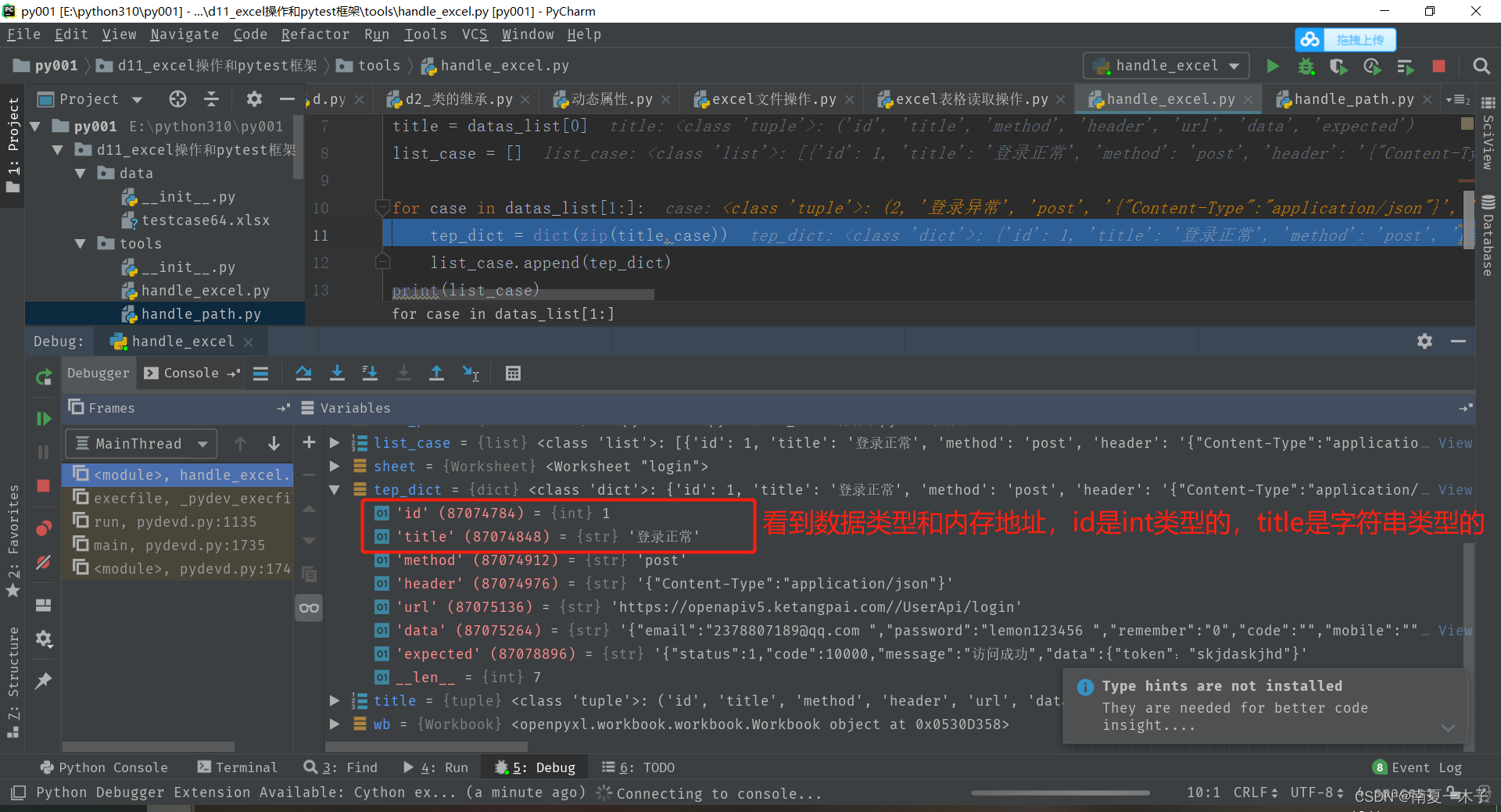Click Step Into debugger button
1501x812 pixels.
coord(337,374)
